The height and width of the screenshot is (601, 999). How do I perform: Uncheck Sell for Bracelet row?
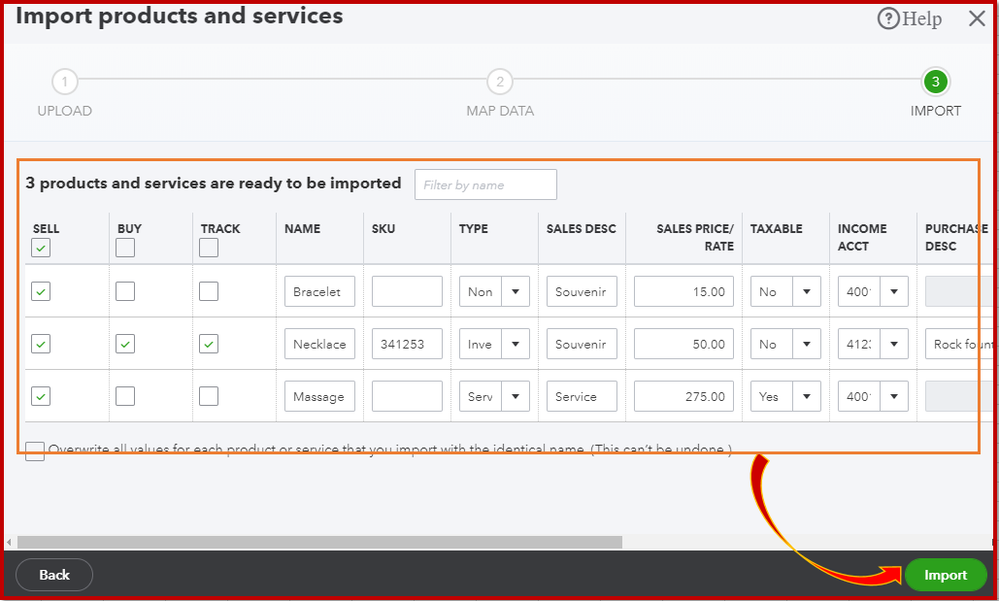pyautogui.click(x=41, y=292)
